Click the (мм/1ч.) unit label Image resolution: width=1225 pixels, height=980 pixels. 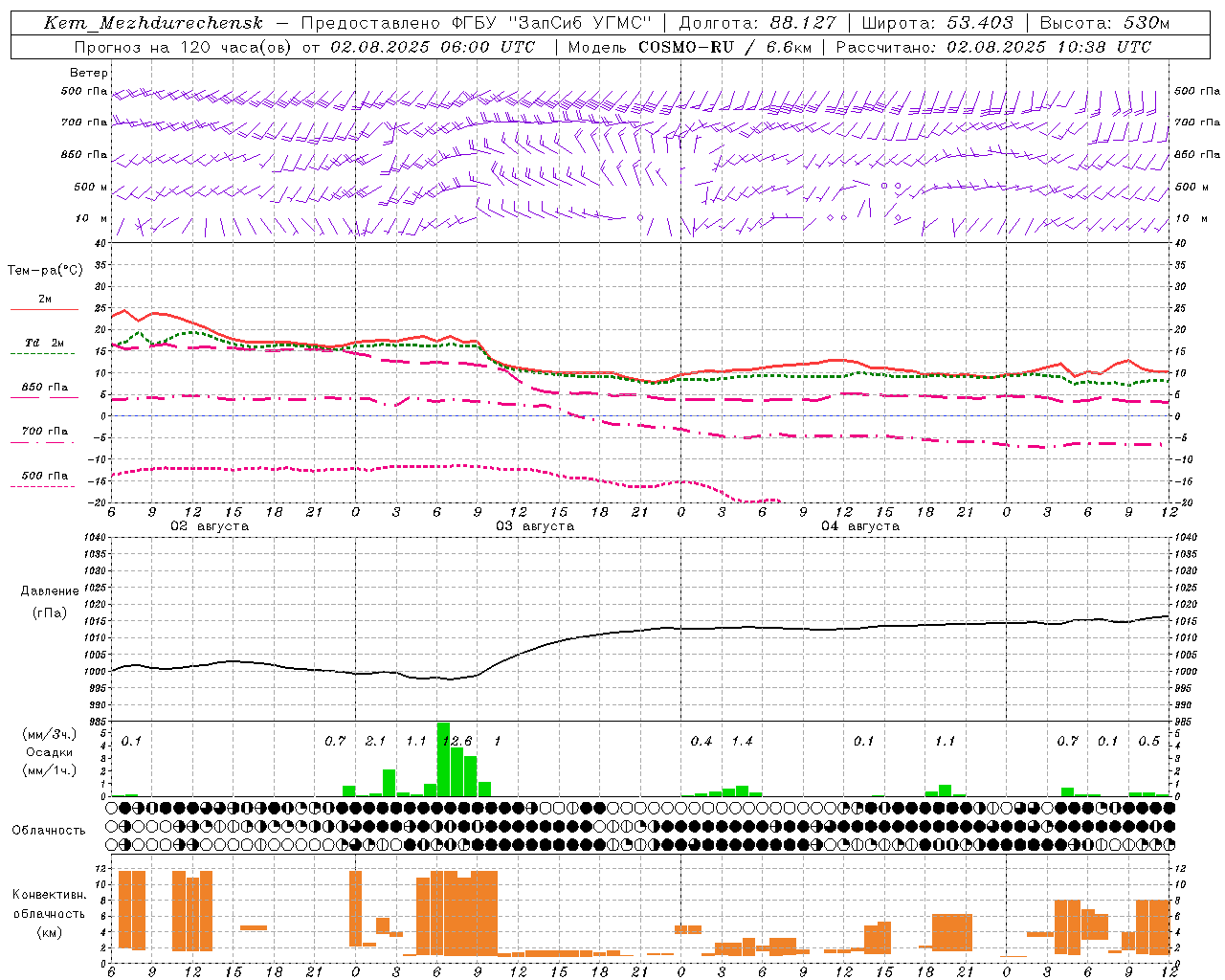click(50, 770)
